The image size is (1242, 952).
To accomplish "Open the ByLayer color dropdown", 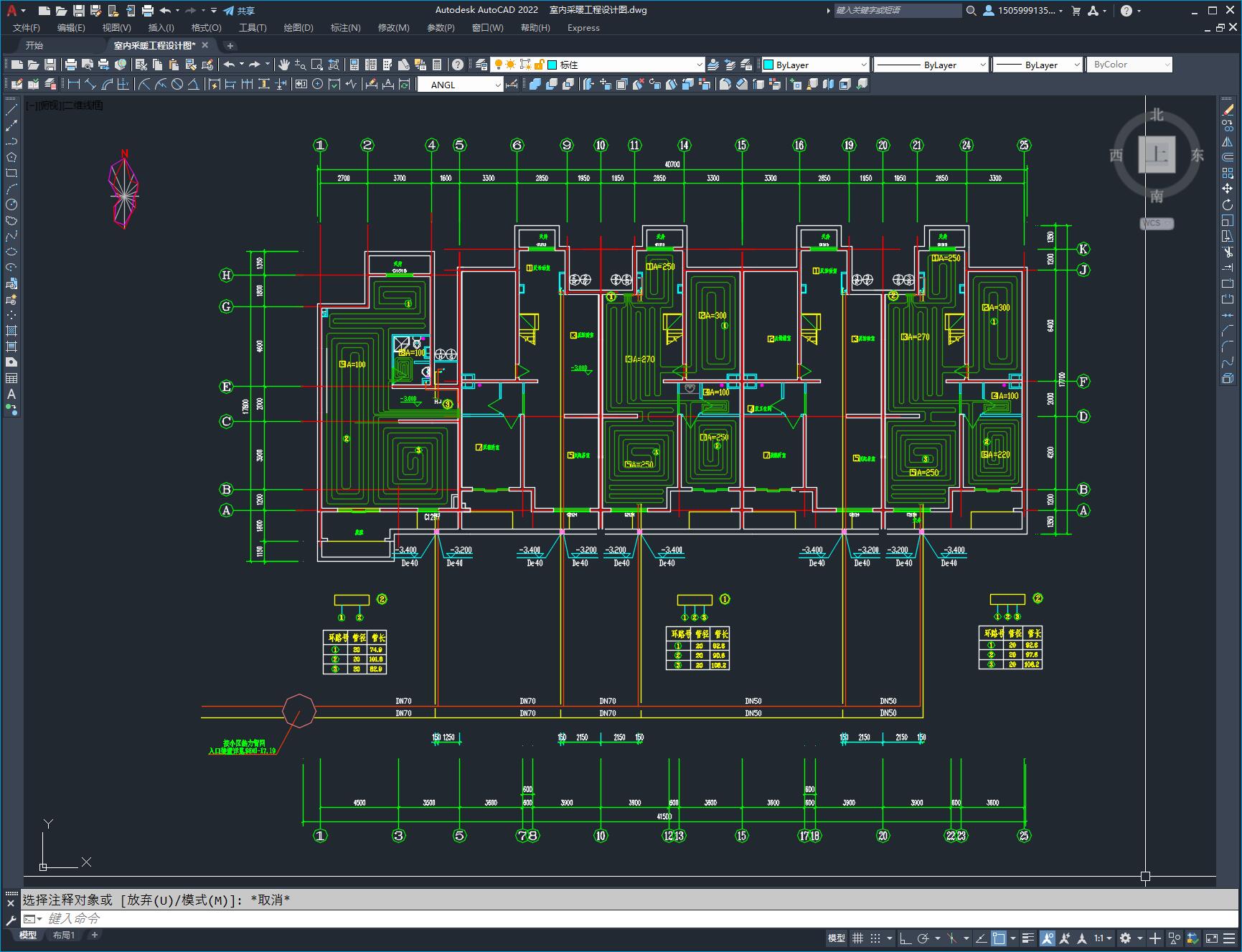I will click(815, 65).
